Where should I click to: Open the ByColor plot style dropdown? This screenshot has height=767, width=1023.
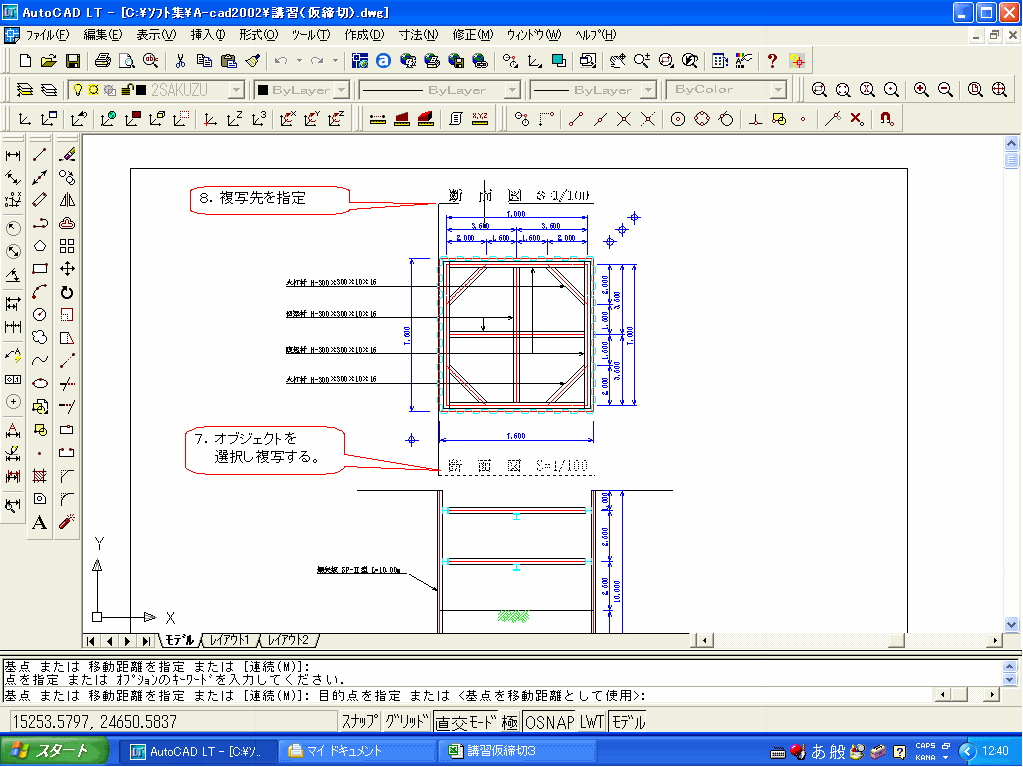click(778, 90)
